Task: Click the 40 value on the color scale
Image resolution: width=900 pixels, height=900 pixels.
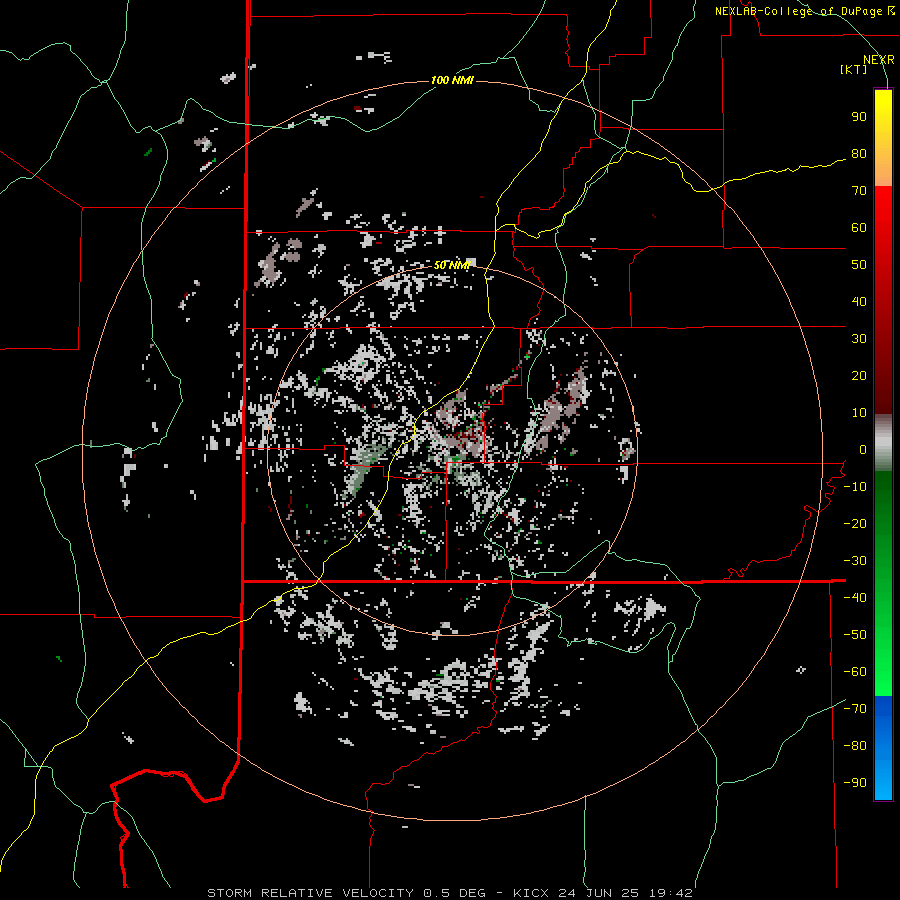Action: (859, 301)
